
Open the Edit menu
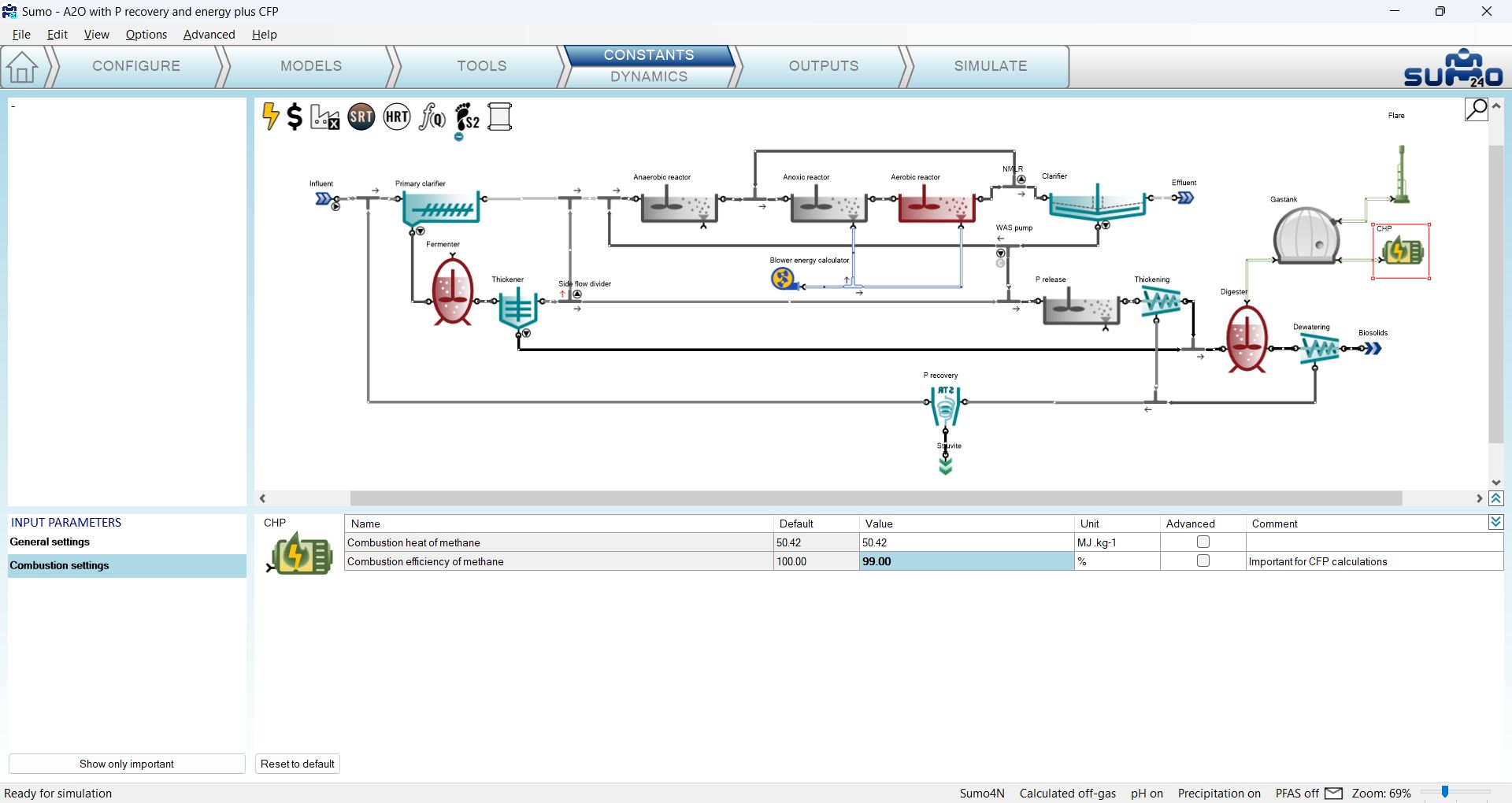coord(57,35)
